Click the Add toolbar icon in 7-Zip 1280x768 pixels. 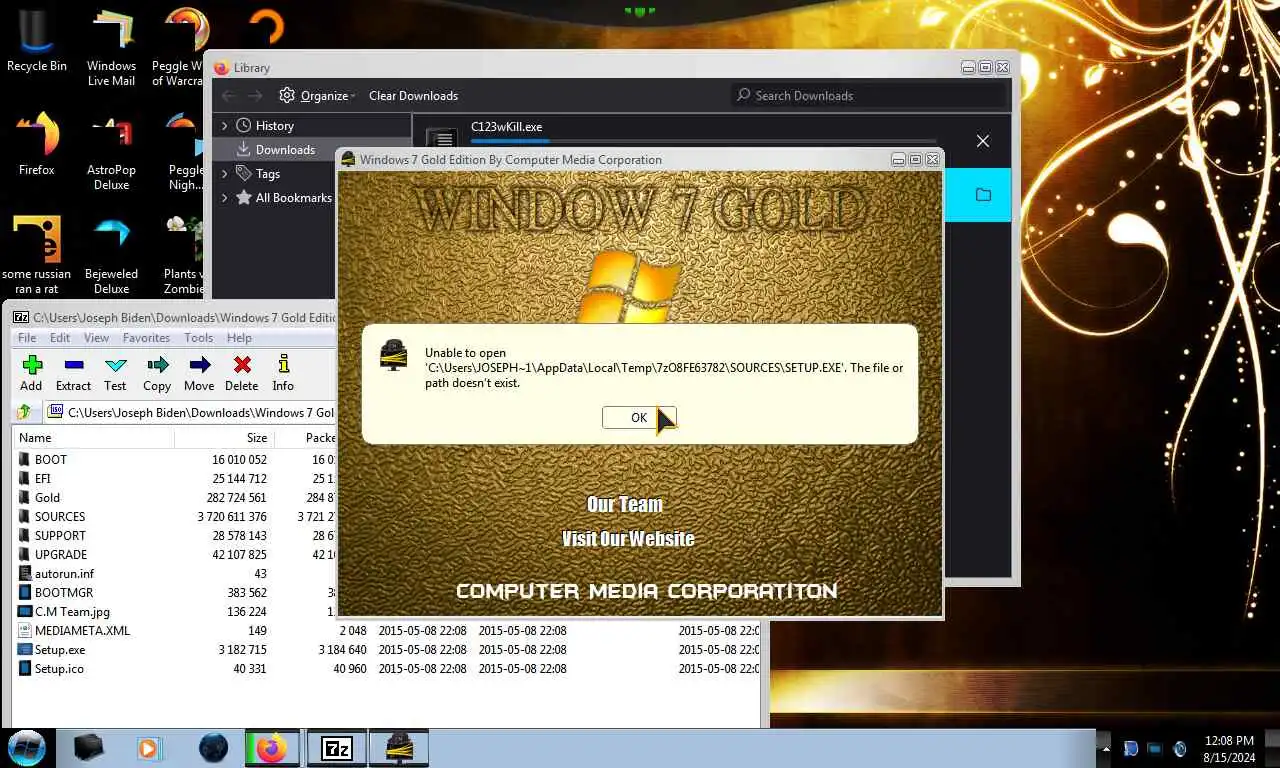click(31, 365)
